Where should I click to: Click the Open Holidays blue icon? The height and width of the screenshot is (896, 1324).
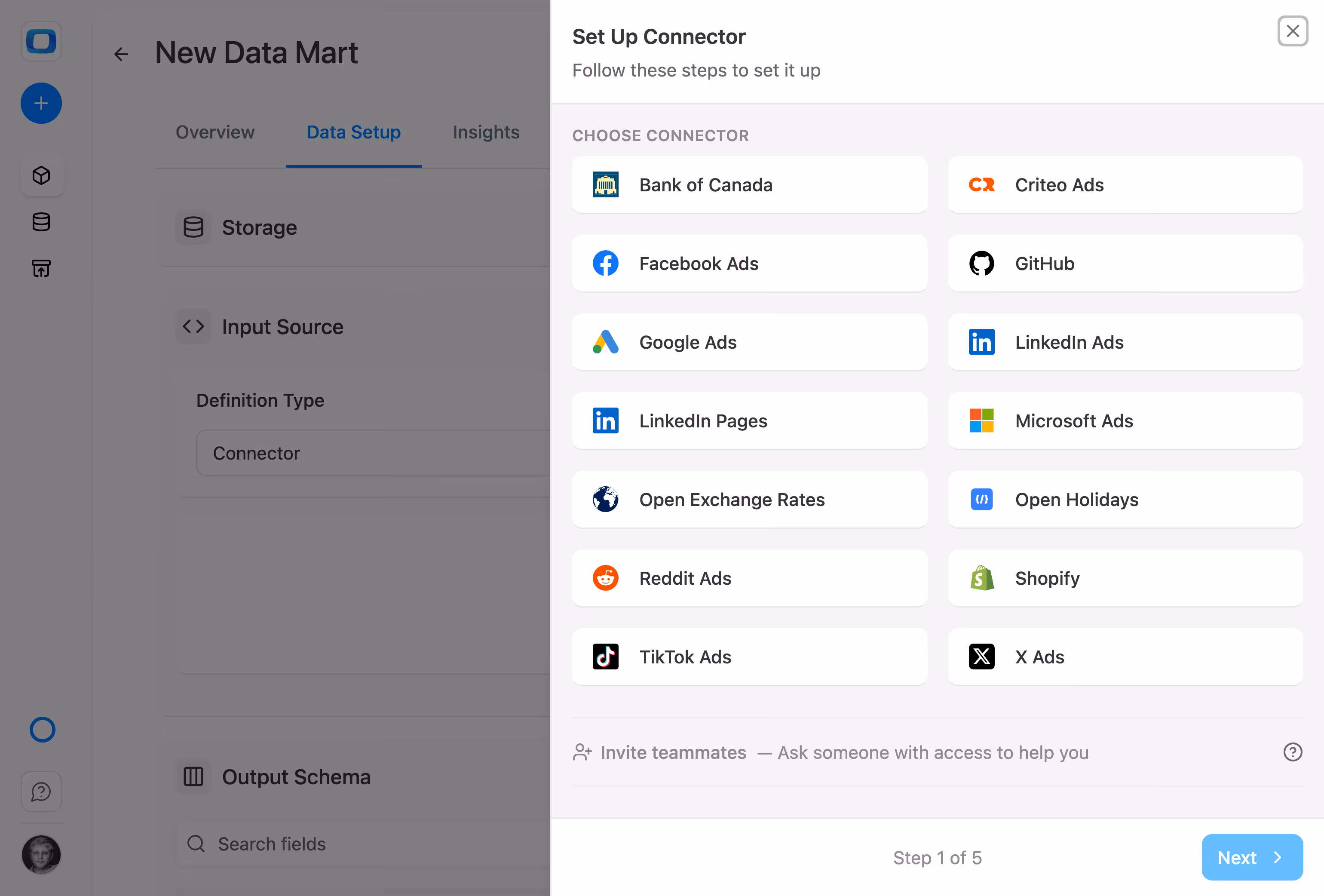click(981, 499)
